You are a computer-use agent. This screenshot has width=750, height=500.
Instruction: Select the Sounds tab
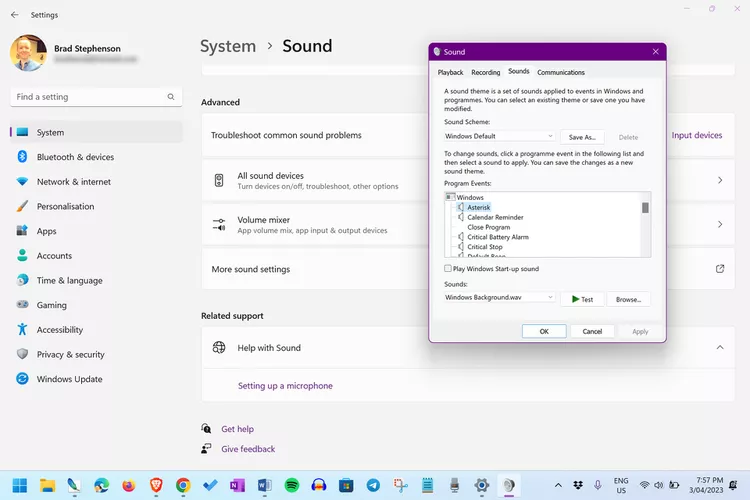pyautogui.click(x=518, y=71)
